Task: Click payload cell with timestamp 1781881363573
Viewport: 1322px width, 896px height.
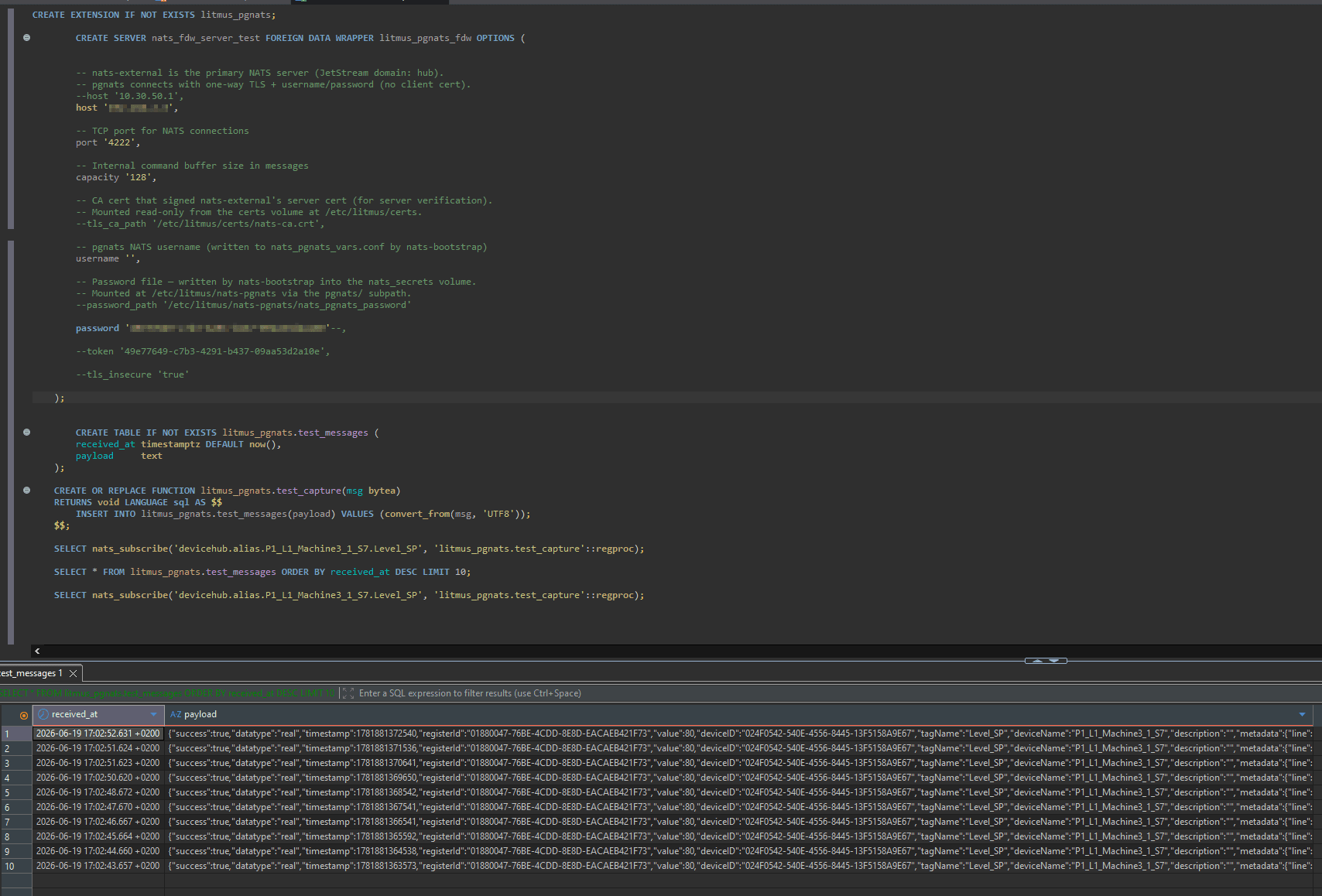Action: coord(739,866)
